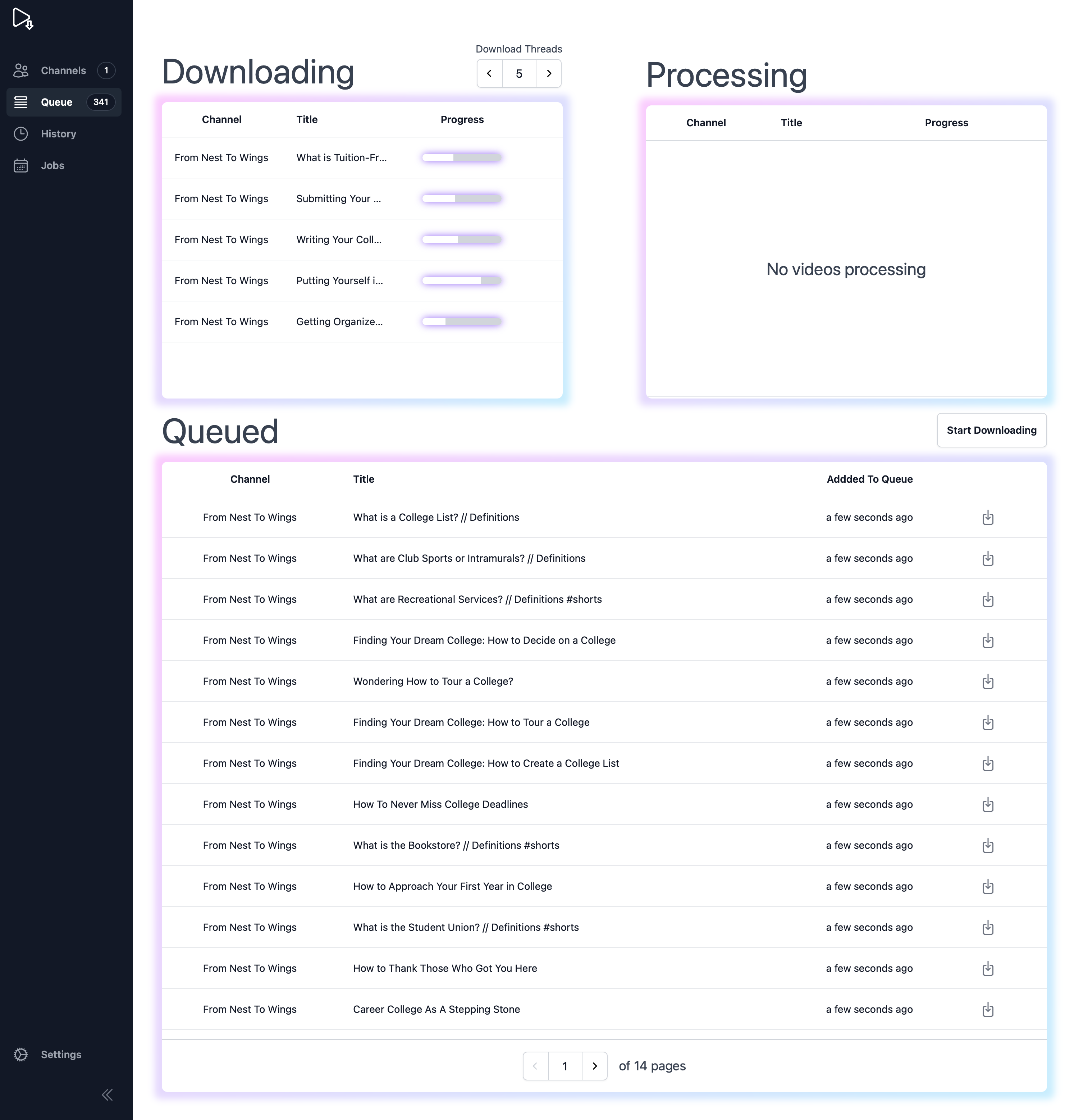Open the Channels section
The image size is (1065, 1120).
click(63, 70)
